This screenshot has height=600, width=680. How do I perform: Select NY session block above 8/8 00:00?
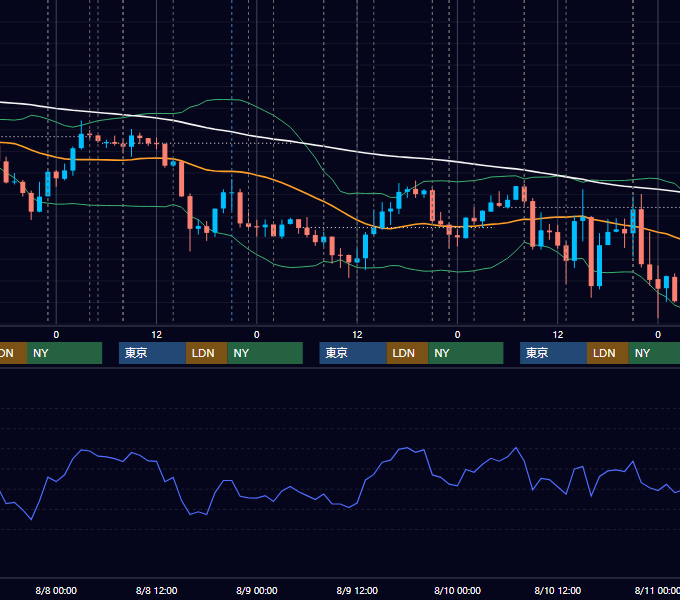coord(64,353)
